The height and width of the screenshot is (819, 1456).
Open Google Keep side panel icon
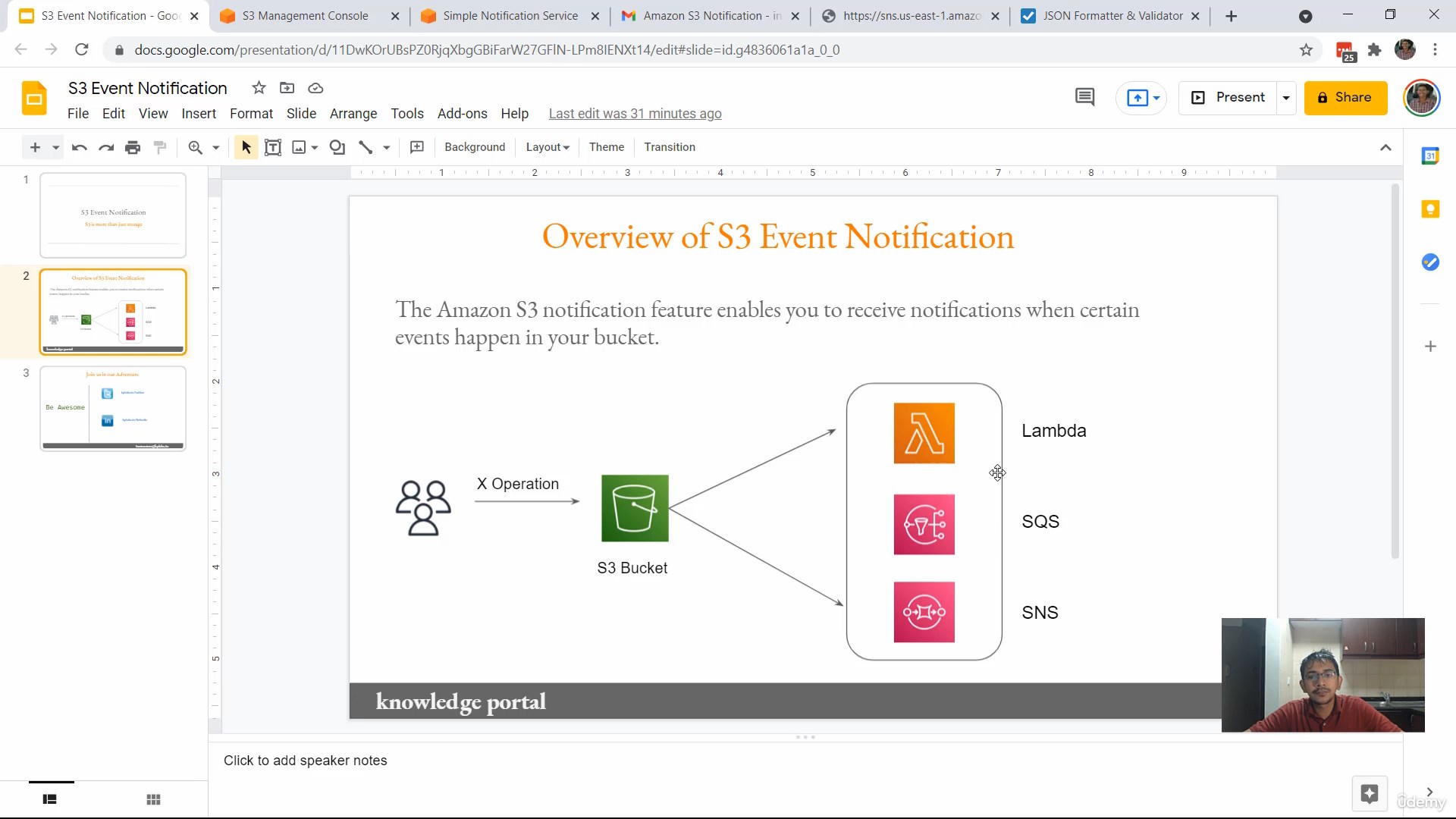tap(1430, 209)
